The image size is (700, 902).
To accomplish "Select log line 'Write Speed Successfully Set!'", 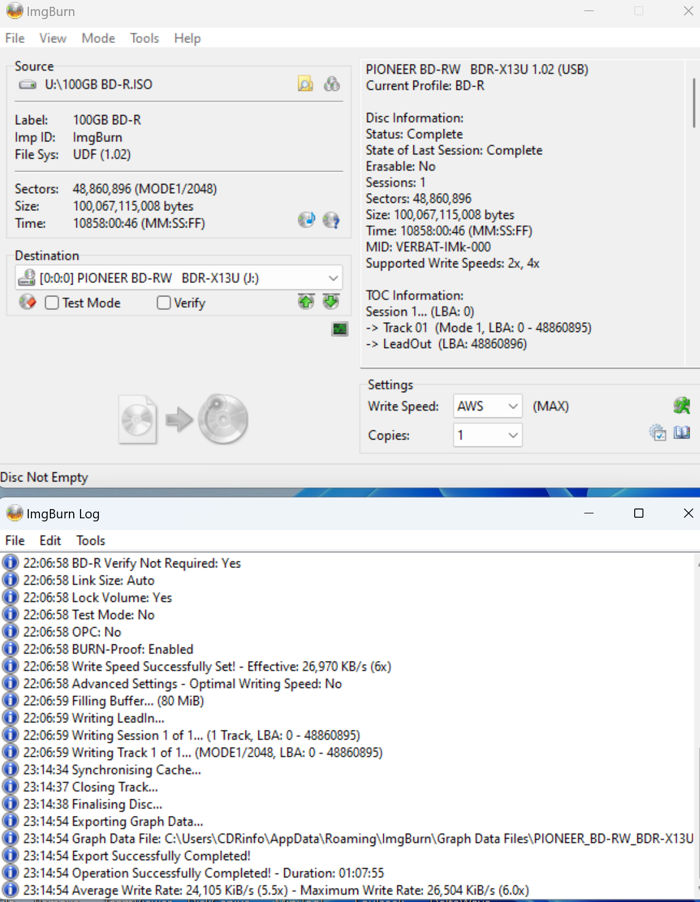I will coord(207,666).
